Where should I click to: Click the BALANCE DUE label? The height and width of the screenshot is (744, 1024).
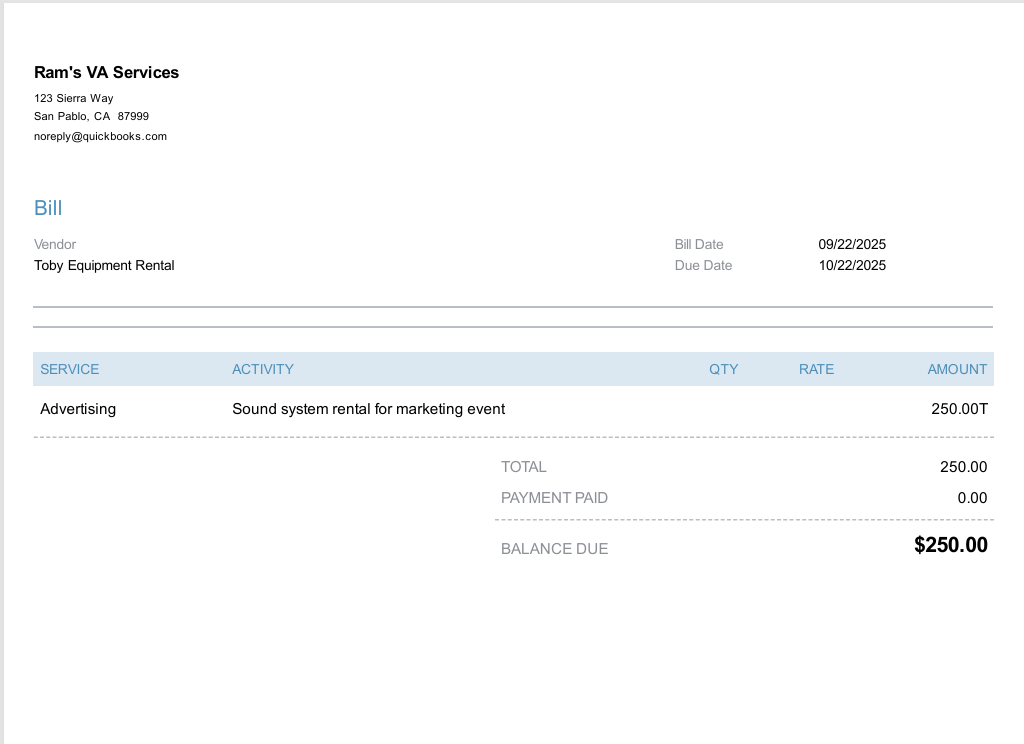pos(554,549)
